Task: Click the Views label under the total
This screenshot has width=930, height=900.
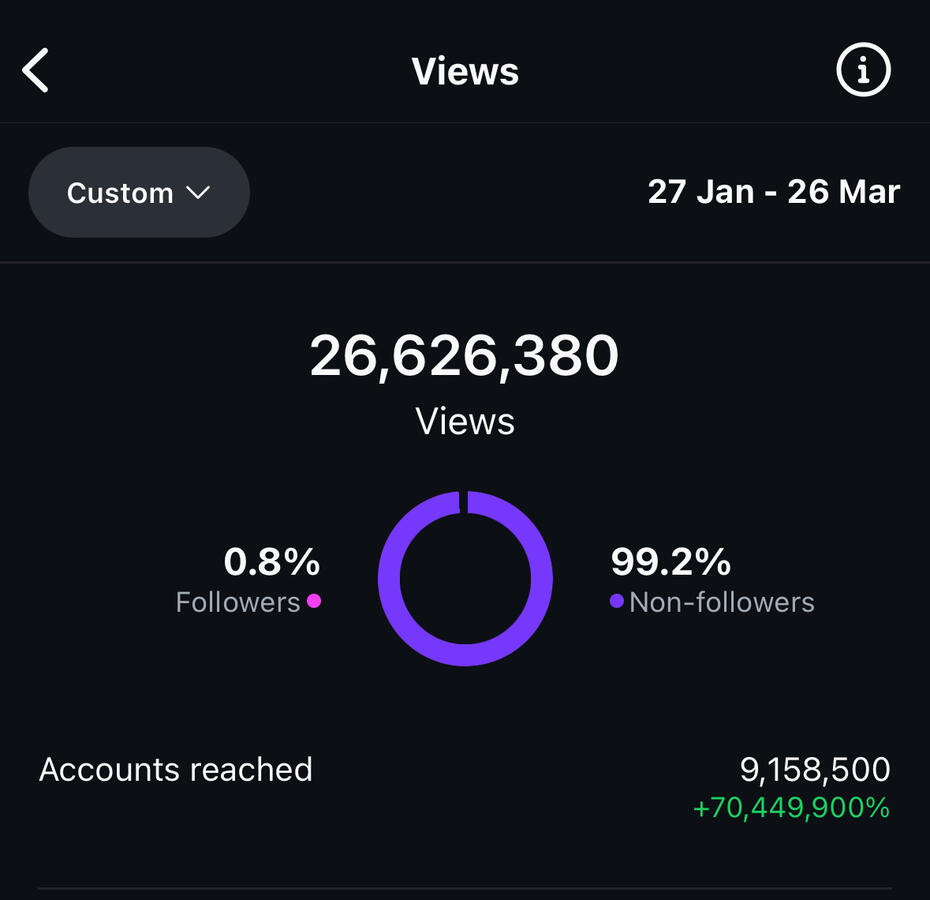Action: [x=465, y=421]
